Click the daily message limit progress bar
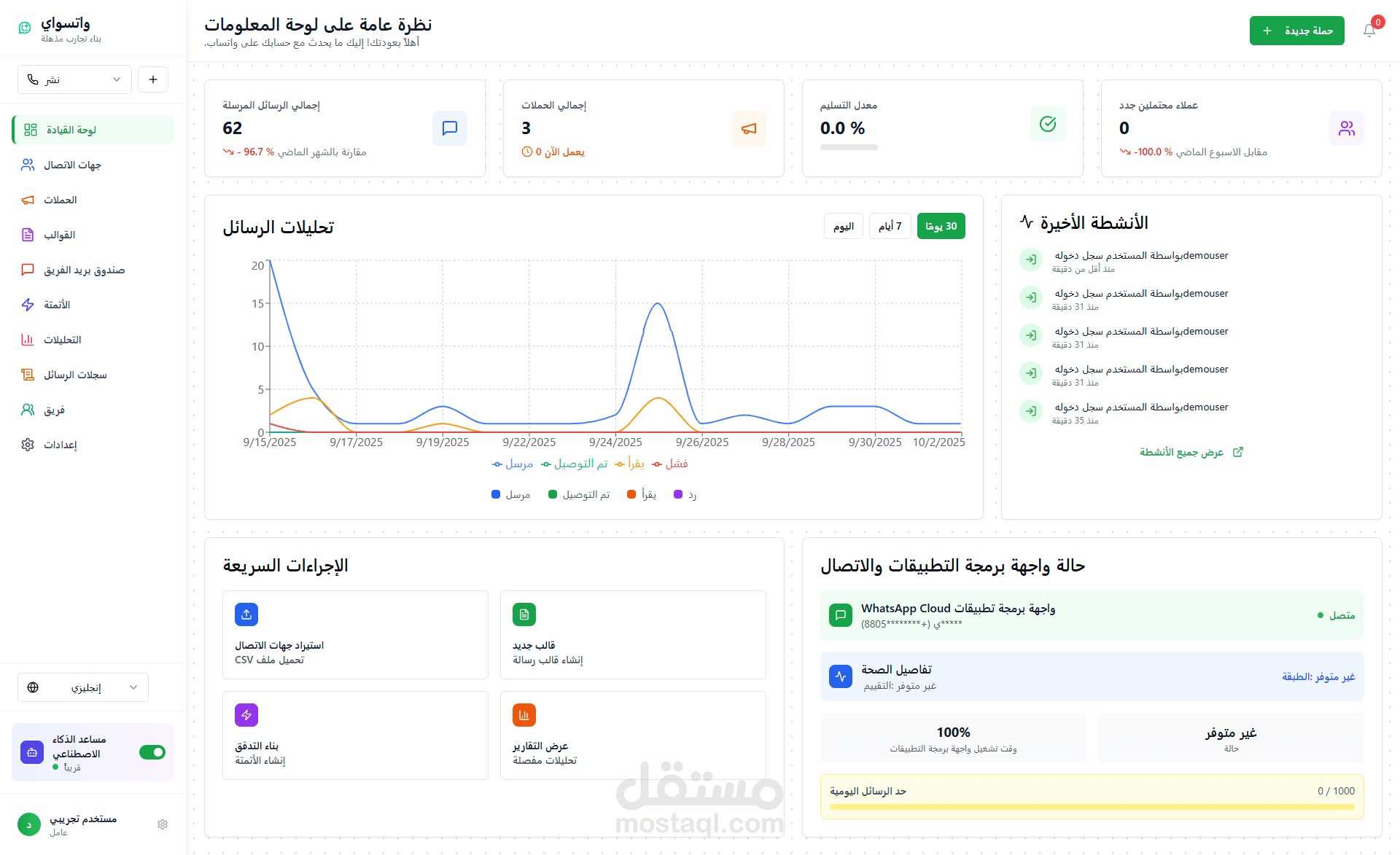The image size is (1400, 855). (x=1092, y=807)
